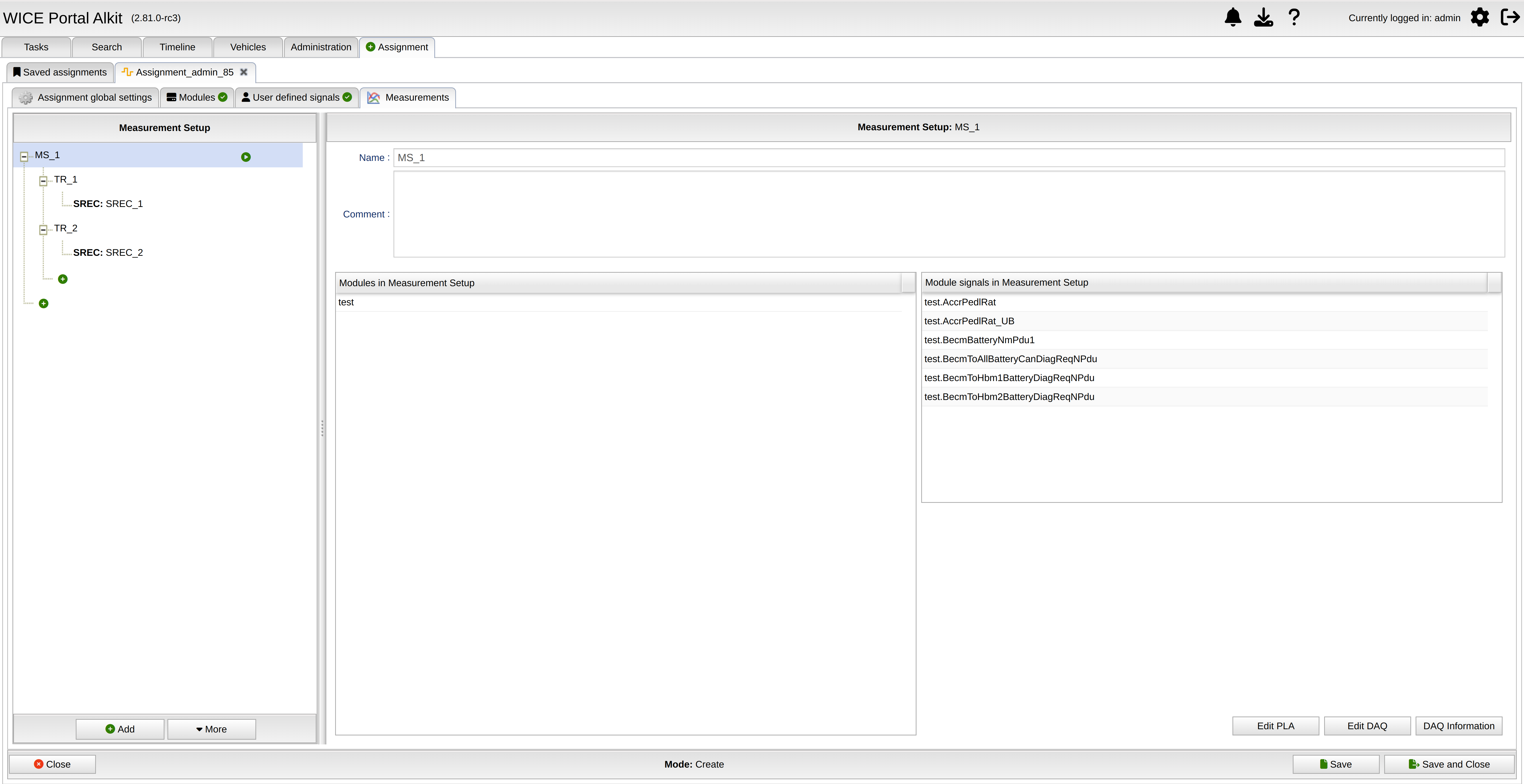This screenshot has height=784, width=1524.
Task: Open settings gear next to admin
Action: 1480,17
